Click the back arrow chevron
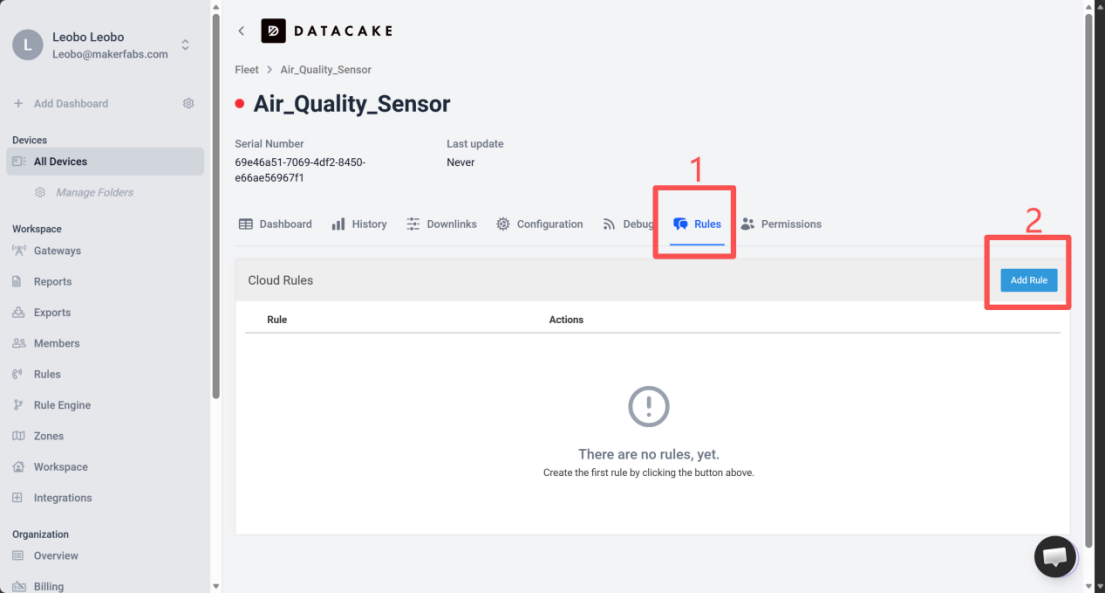1106x593 pixels. click(241, 31)
